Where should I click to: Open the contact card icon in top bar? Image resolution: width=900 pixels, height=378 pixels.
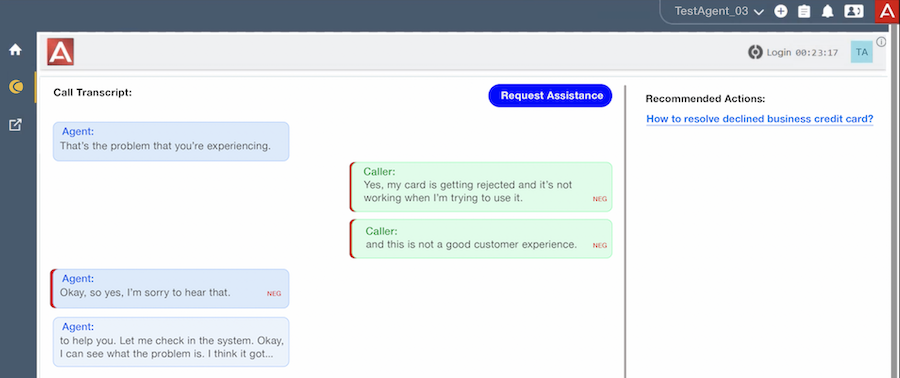[x=854, y=11]
